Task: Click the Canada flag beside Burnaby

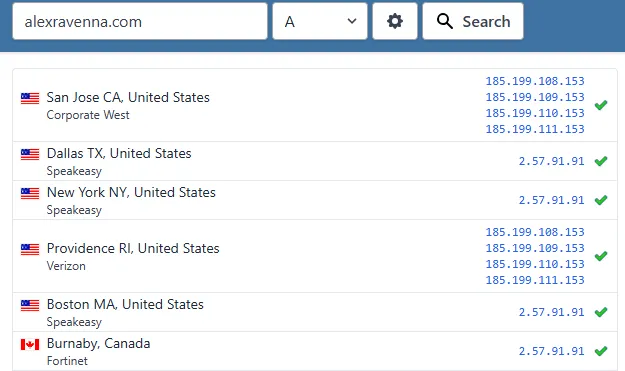Action: click(x=30, y=344)
